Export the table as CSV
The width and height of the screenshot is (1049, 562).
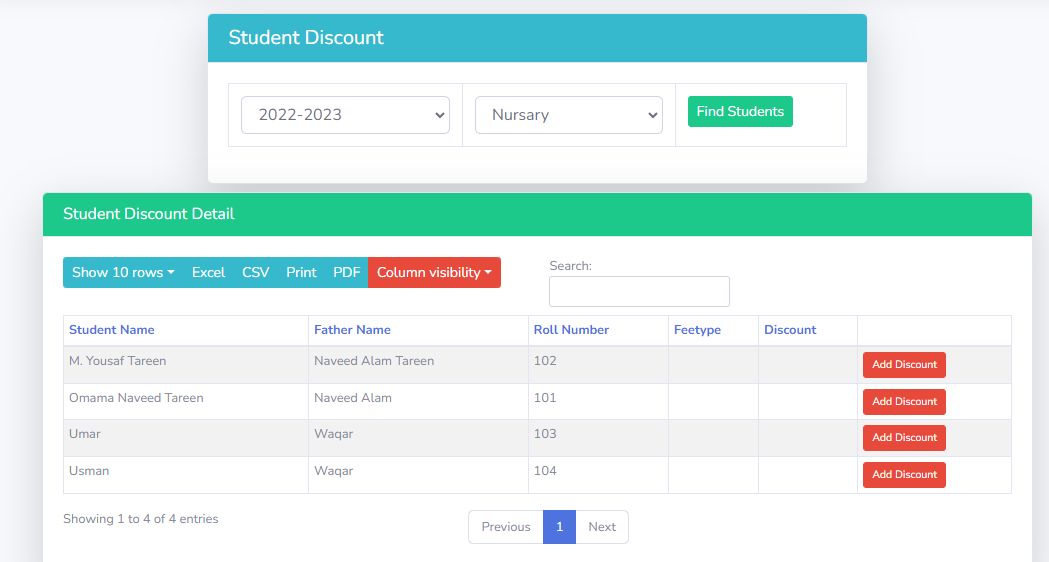pos(255,273)
